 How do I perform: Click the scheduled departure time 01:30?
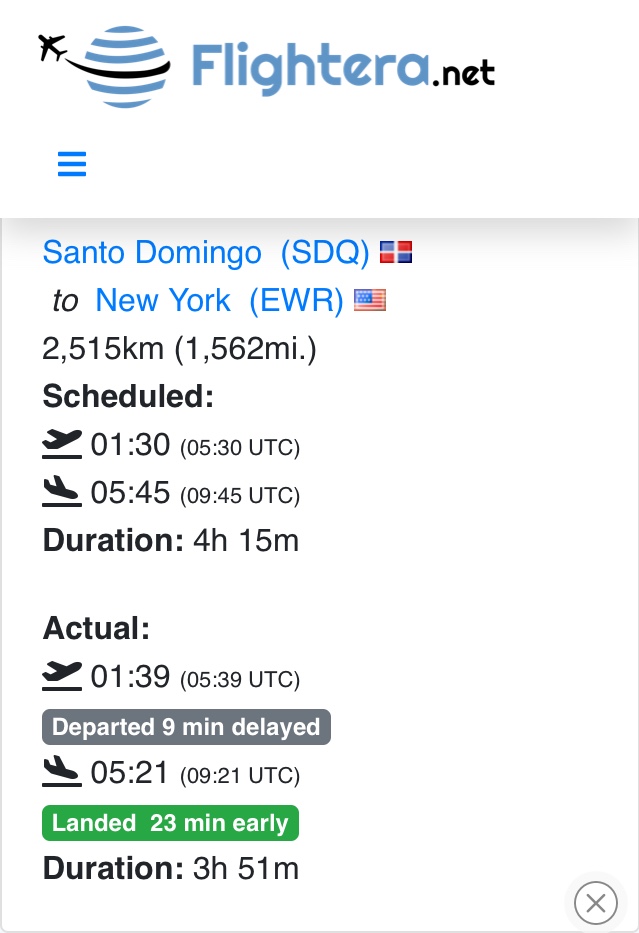pyautogui.click(x=130, y=445)
